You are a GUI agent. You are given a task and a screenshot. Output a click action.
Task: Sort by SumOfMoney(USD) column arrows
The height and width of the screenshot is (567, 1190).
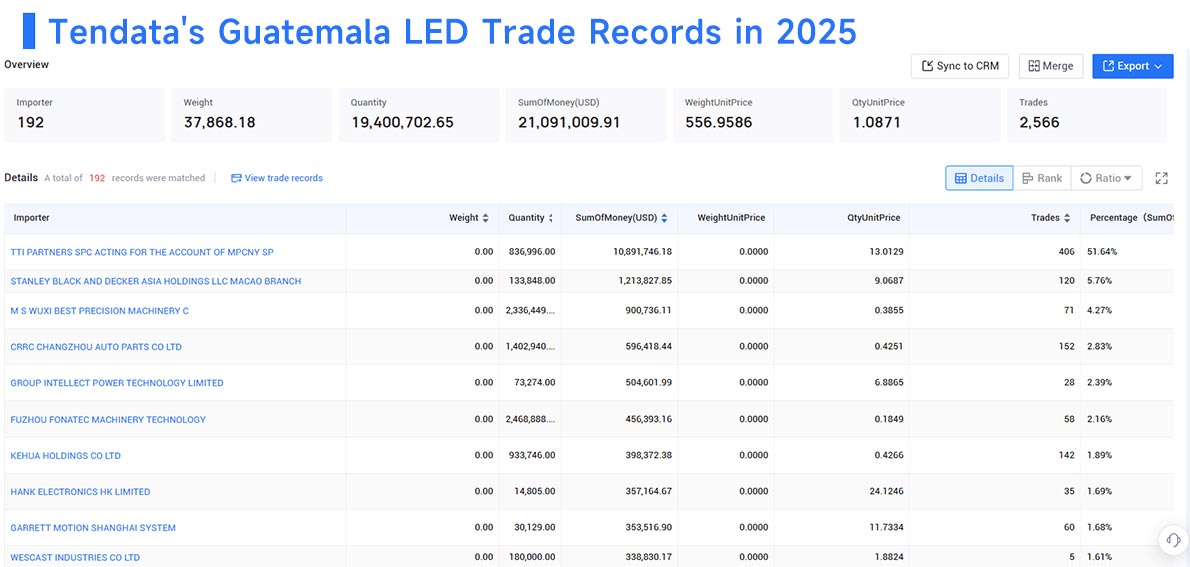click(x=664, y=218)
